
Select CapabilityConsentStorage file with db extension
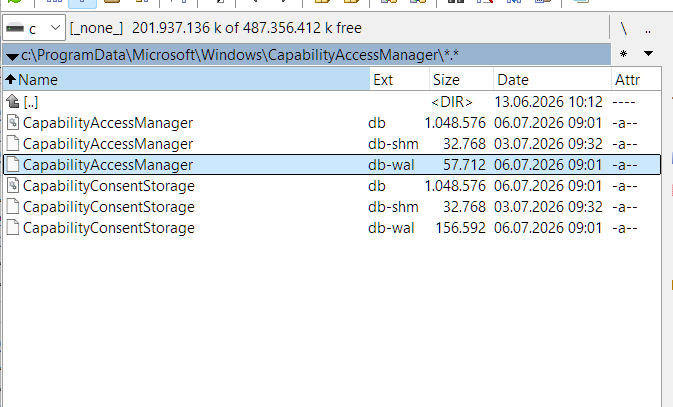(x=109, y=186)
